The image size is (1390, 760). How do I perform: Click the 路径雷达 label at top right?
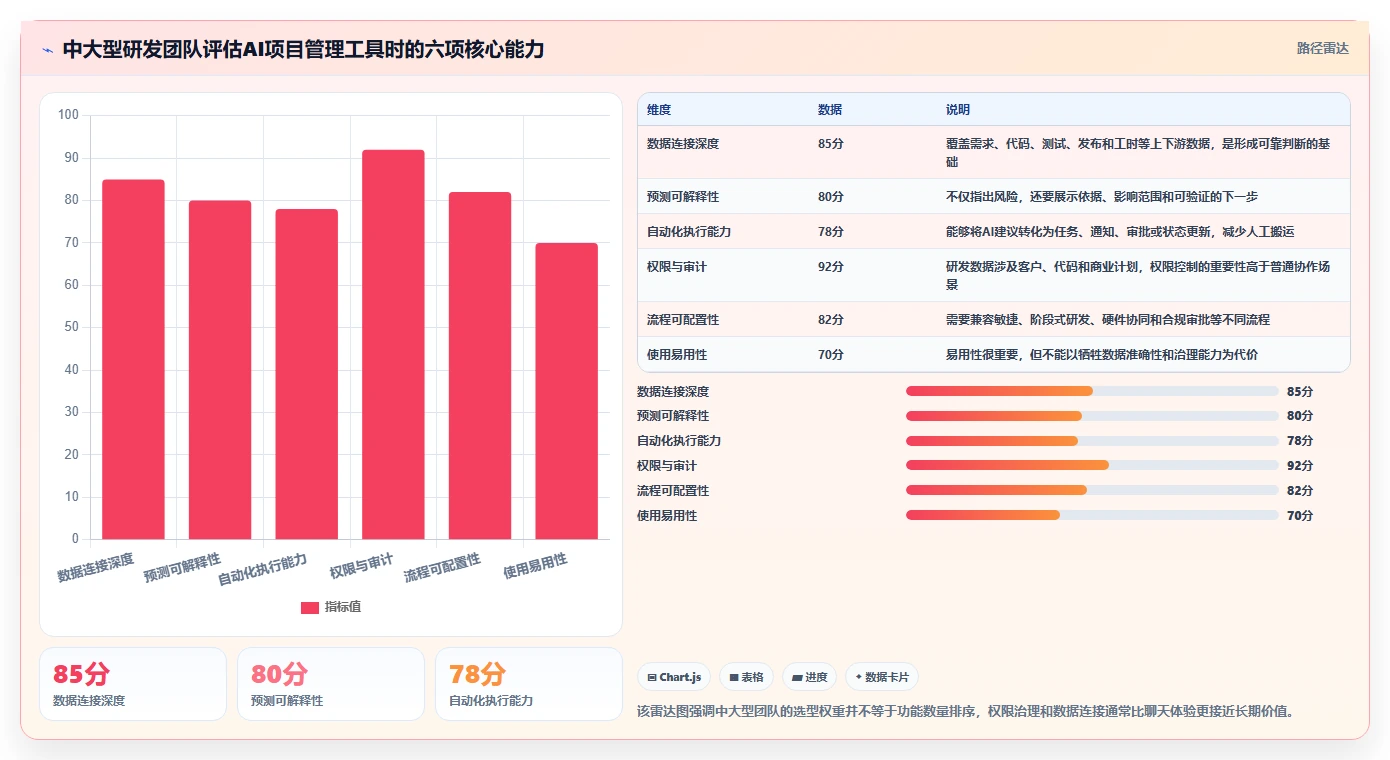(x=1323, y=48)
